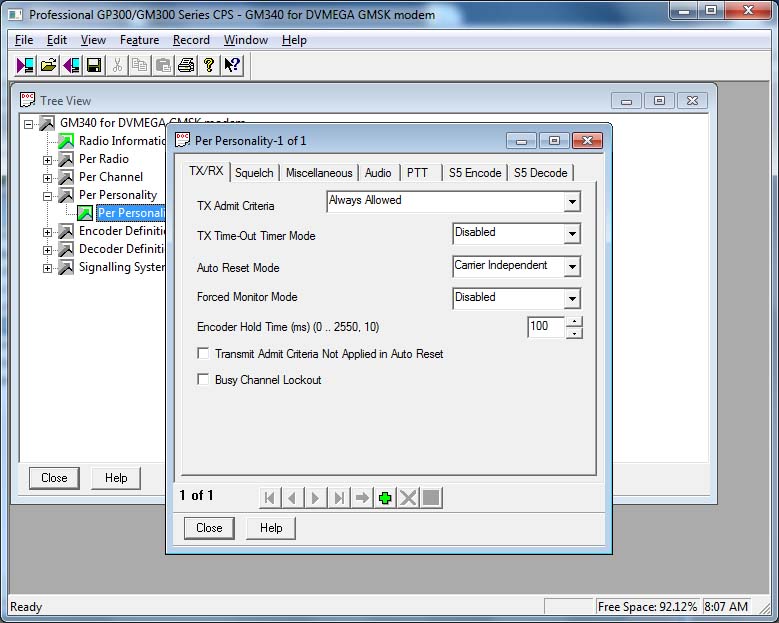Toggle the Busy Channel Lockout checkbox
This screenshot has width=779, height=623.
(x=203, y=380)
